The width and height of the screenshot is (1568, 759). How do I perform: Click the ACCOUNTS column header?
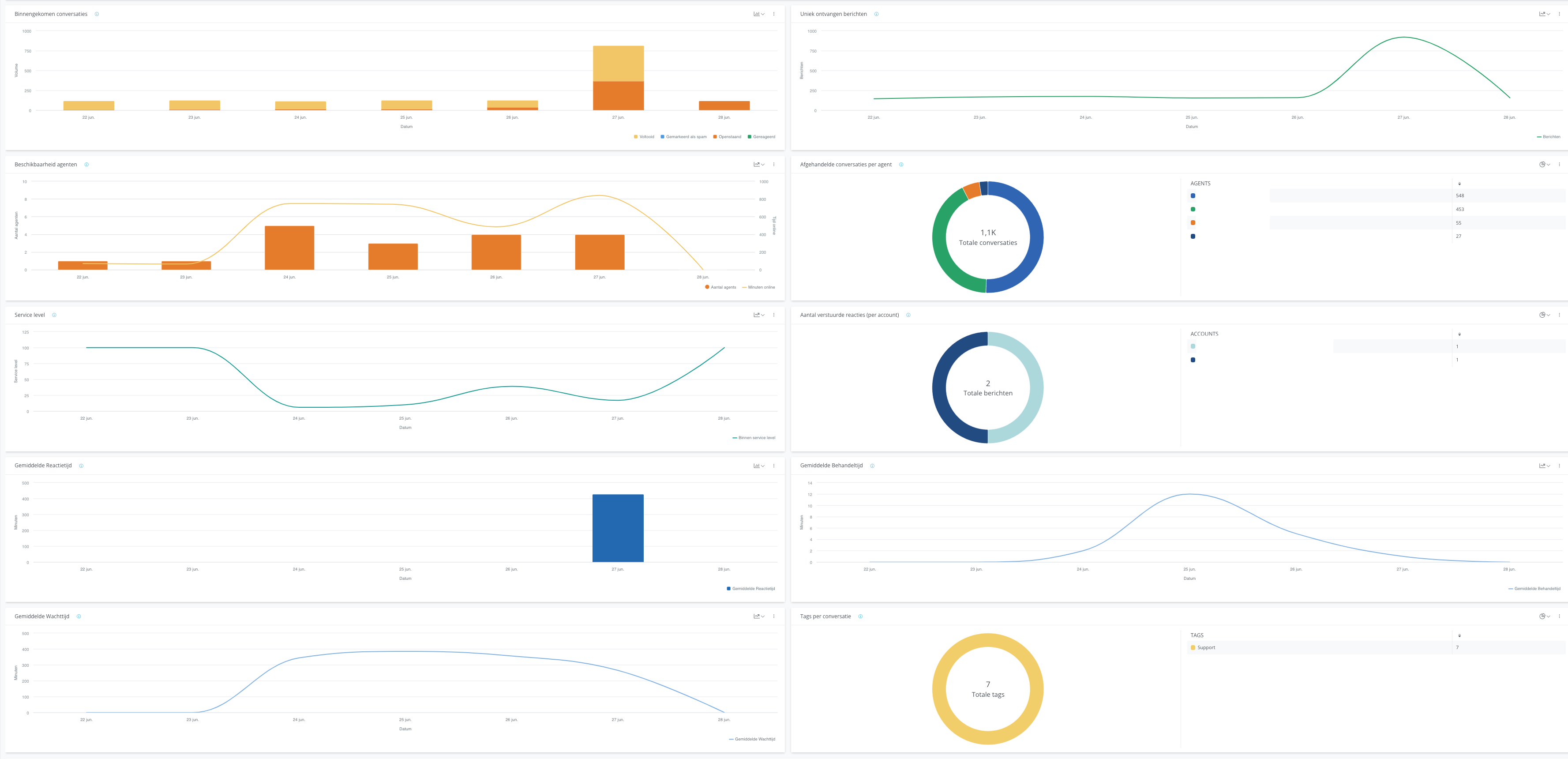[1204, 334]
